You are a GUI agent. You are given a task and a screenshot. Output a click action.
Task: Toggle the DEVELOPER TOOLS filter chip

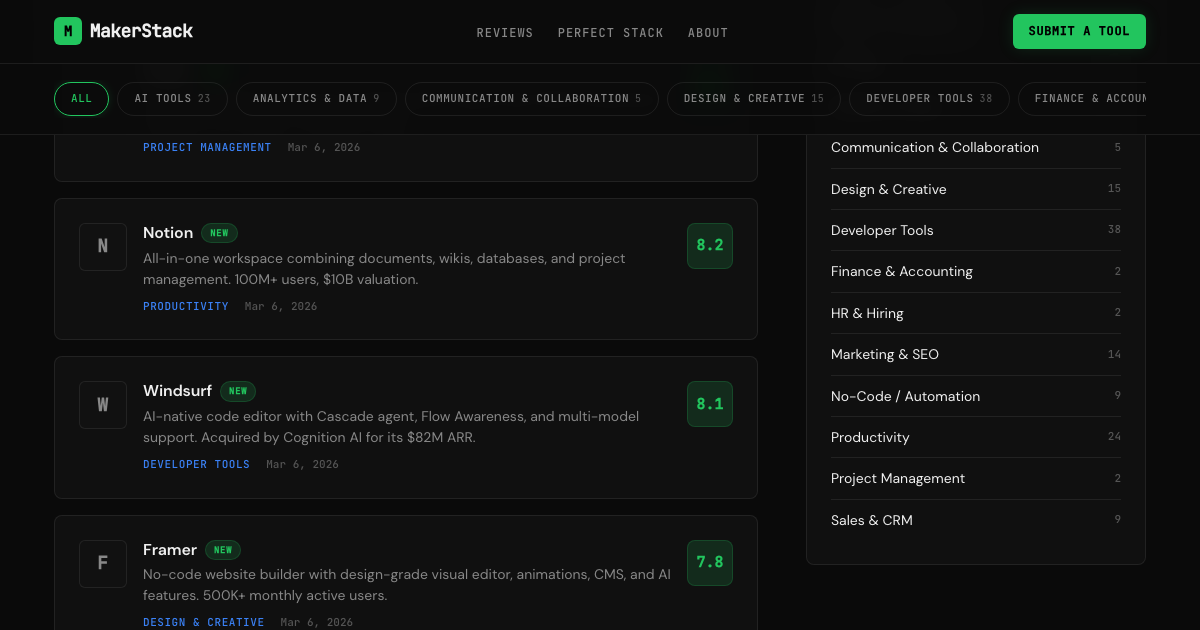929,98
